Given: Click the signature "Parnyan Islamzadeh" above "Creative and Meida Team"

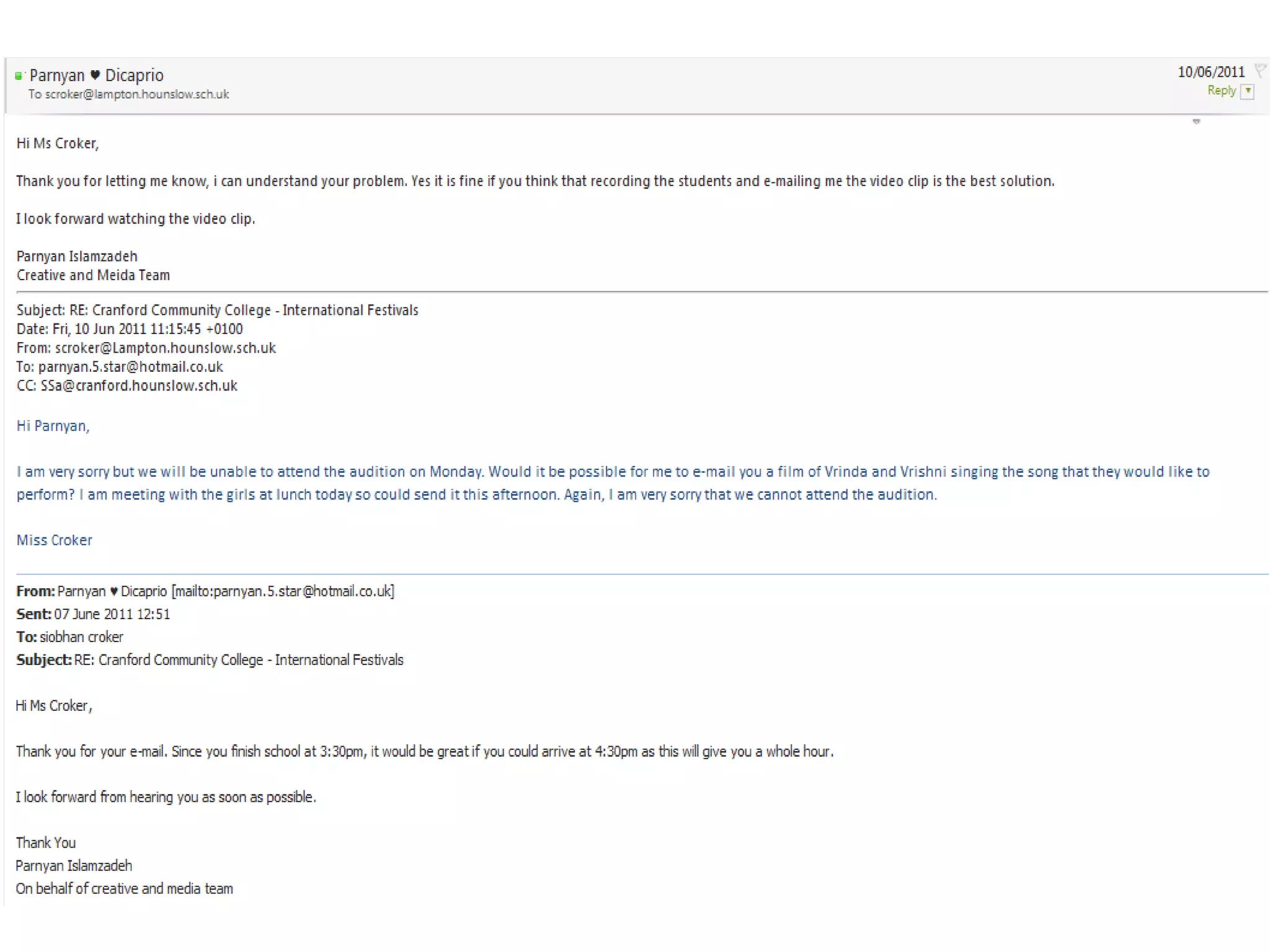Looking at the screenshot, I should point(77,256).
